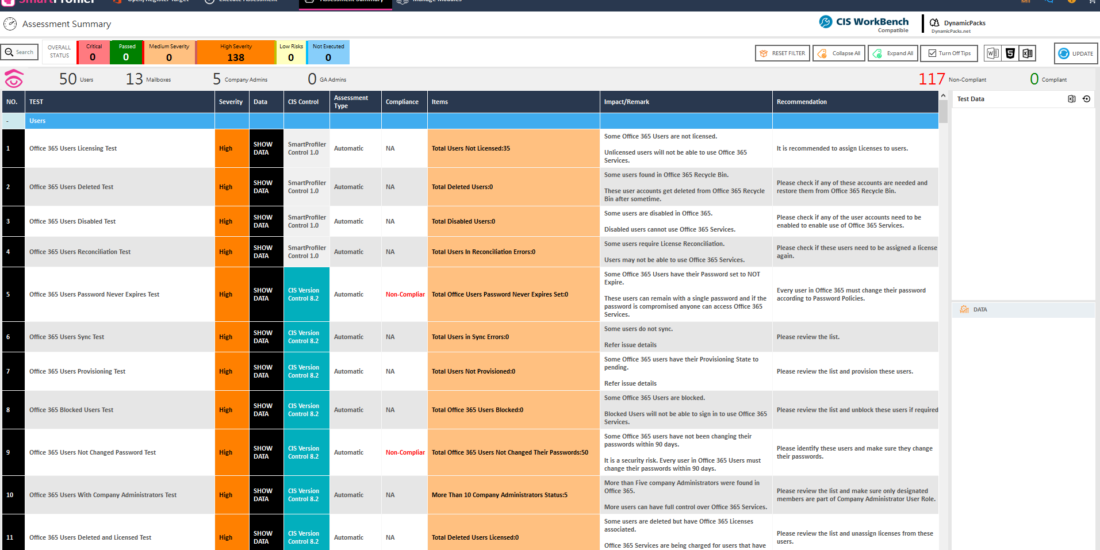Click the Excel export icon in Test Data panel
The height and width of the screenshot is (550, 1100).
[x=1071, y=99]
